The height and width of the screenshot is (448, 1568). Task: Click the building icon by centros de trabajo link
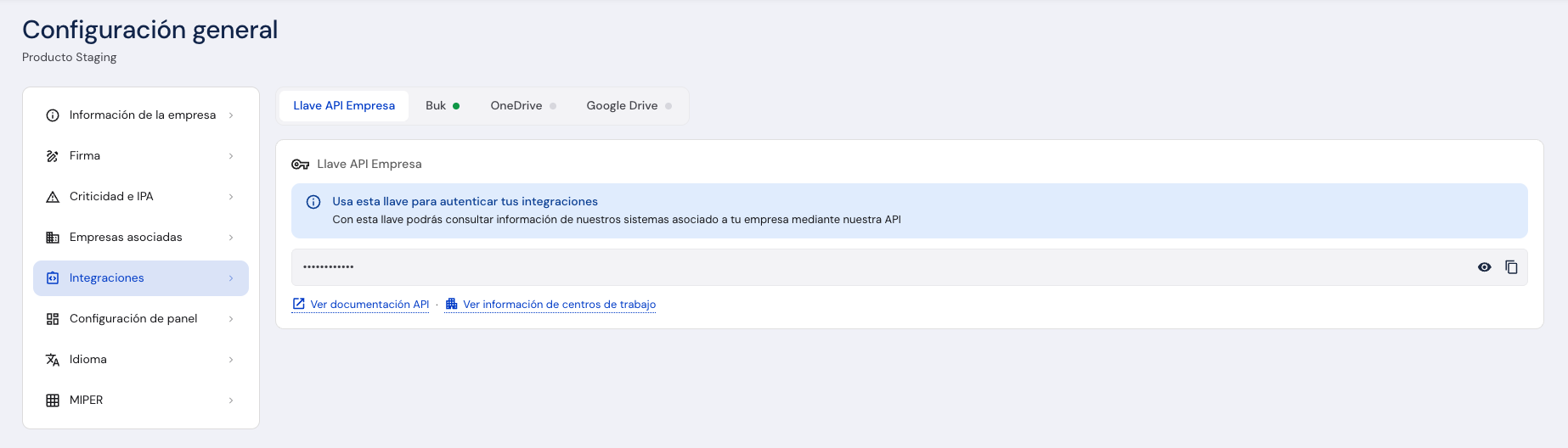(x=452, y=304)
